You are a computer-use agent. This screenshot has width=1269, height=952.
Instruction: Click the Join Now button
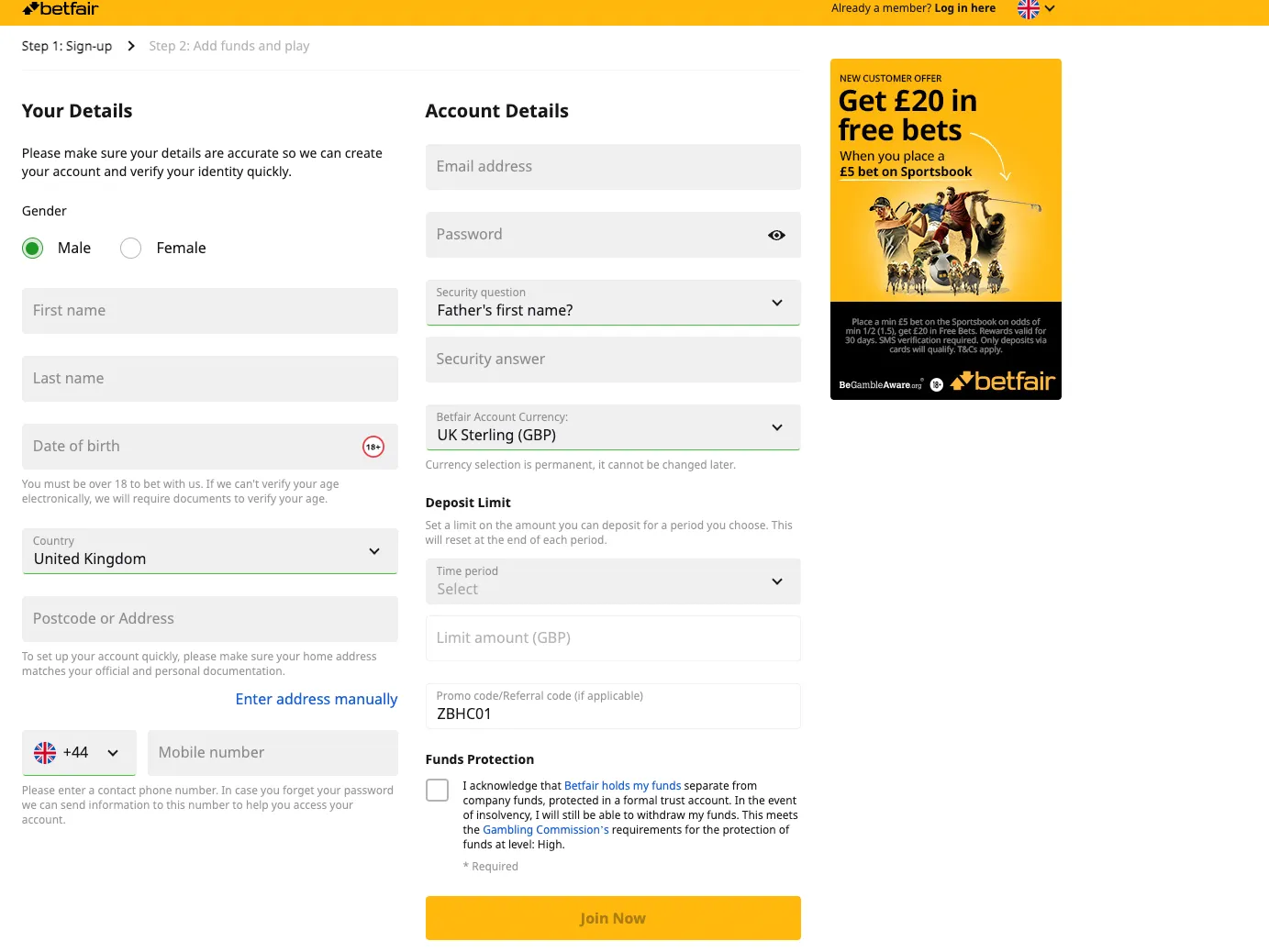(613, 918)
